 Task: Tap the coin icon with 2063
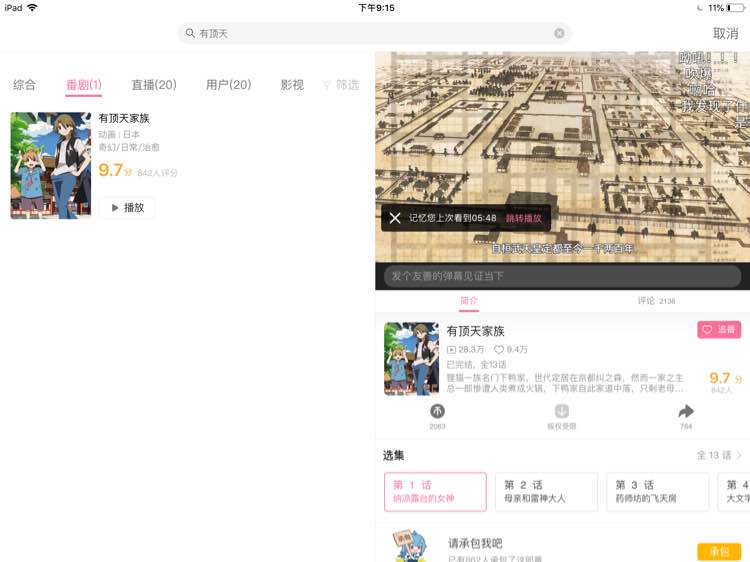(x=437, y=411)
